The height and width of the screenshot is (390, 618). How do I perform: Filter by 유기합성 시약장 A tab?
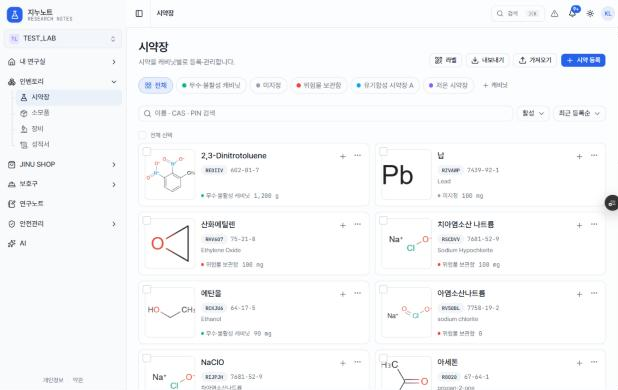(385, 85)
